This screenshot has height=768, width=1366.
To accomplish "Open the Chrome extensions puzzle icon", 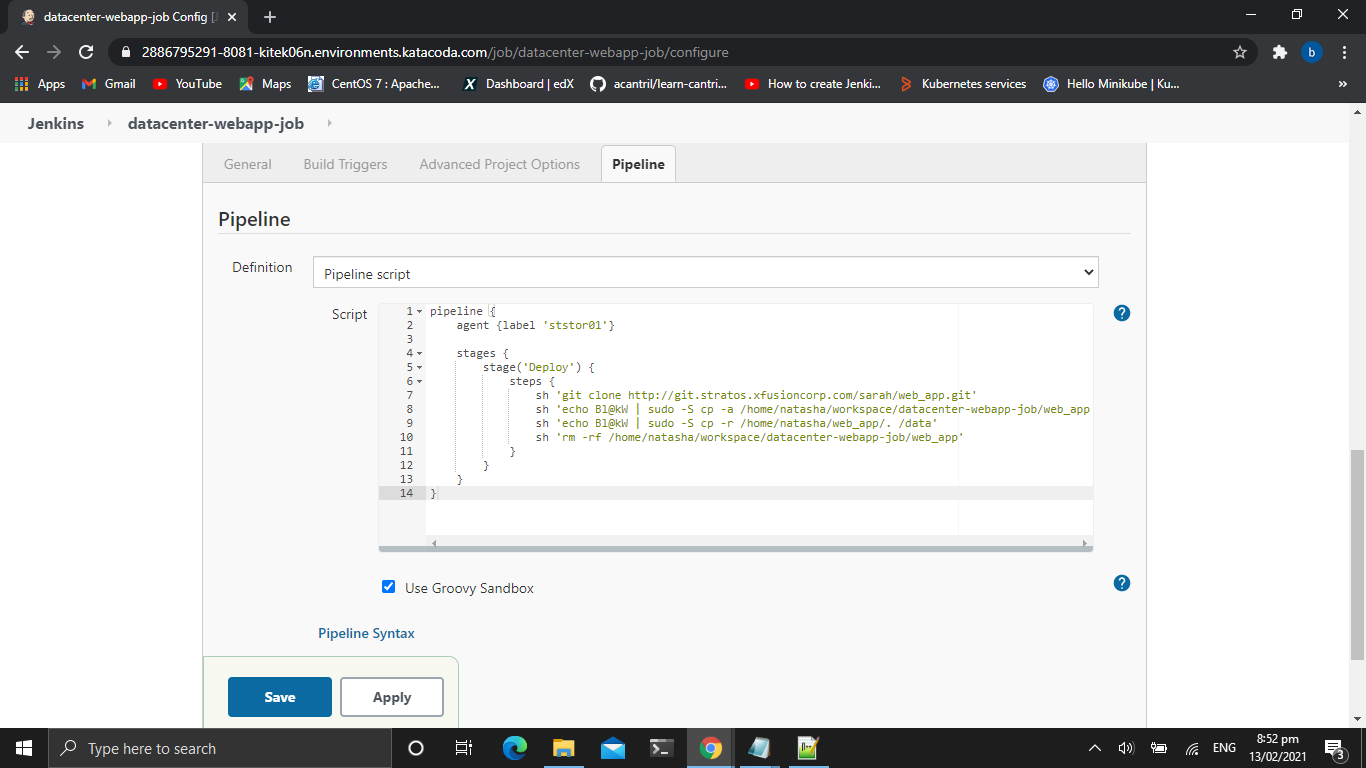I will pyautogui.click(x=1279, y=52).
